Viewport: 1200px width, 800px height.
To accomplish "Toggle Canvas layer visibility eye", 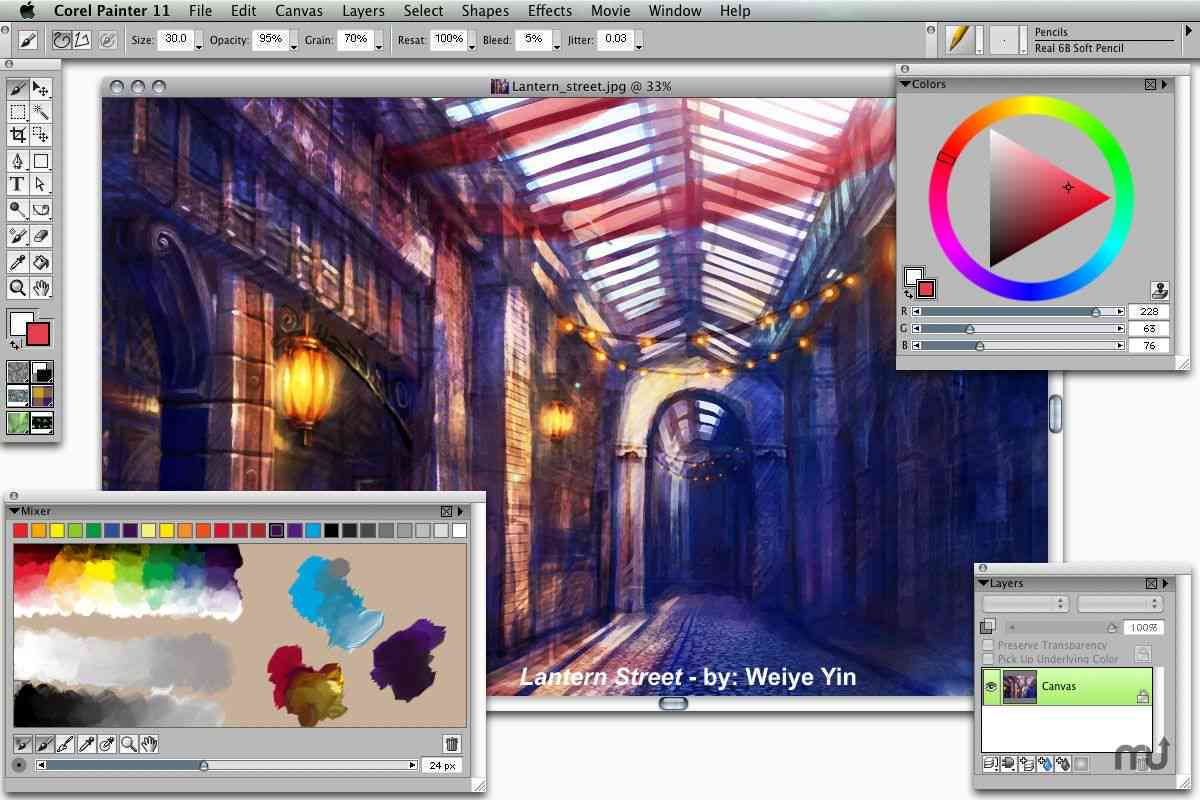I will coord(992,687).
